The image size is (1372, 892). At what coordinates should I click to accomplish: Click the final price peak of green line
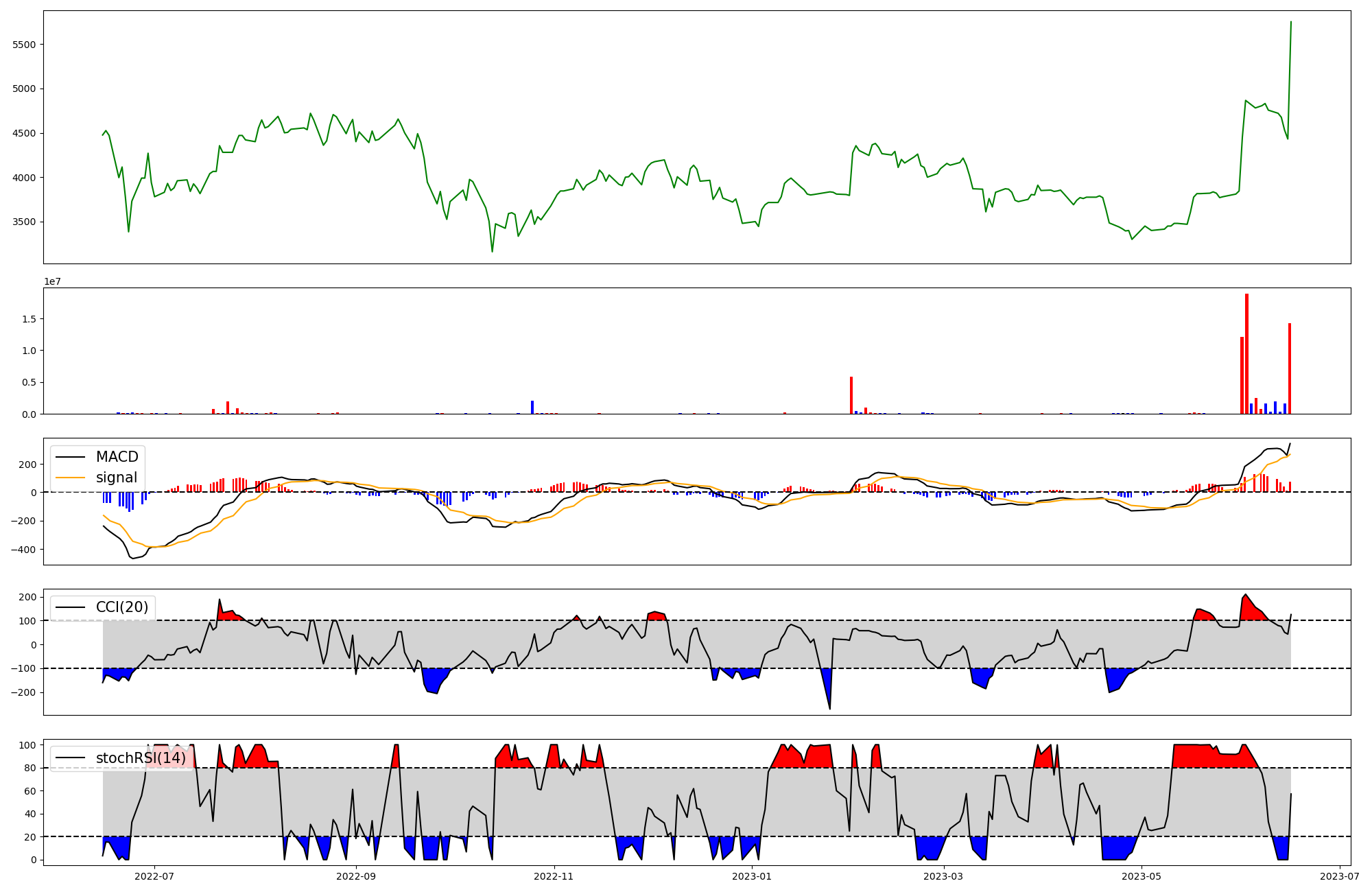(x=1290, y=22)
